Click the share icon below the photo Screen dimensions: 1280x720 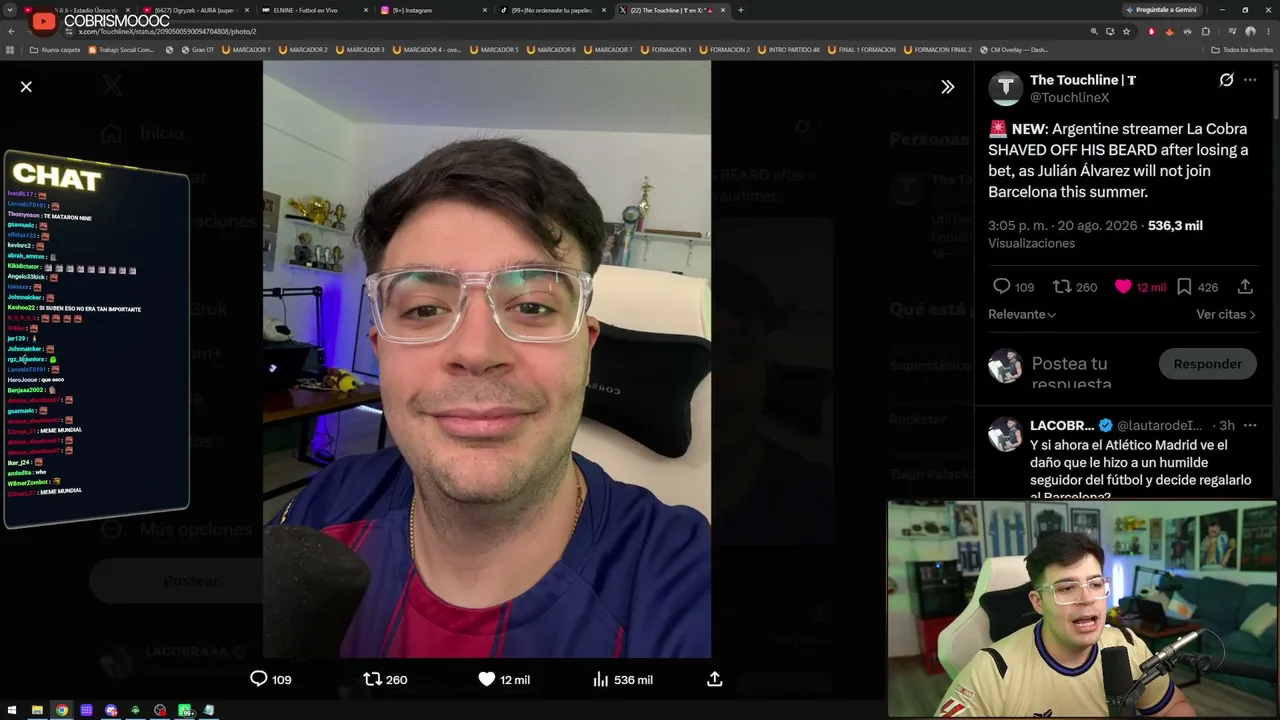[x=714, y=679]
